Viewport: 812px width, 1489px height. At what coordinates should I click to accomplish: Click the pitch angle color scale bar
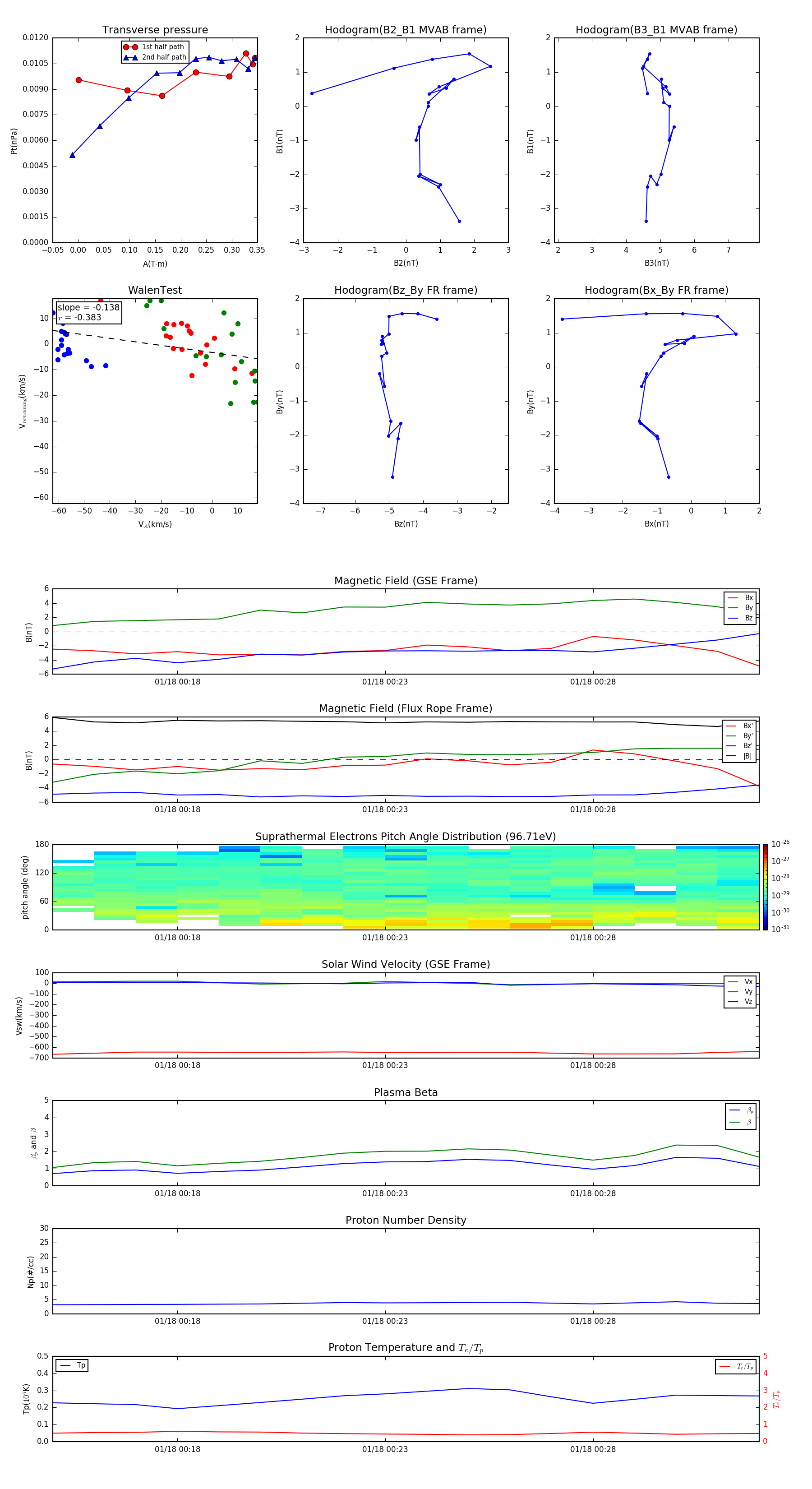click(x=765, y=887)
